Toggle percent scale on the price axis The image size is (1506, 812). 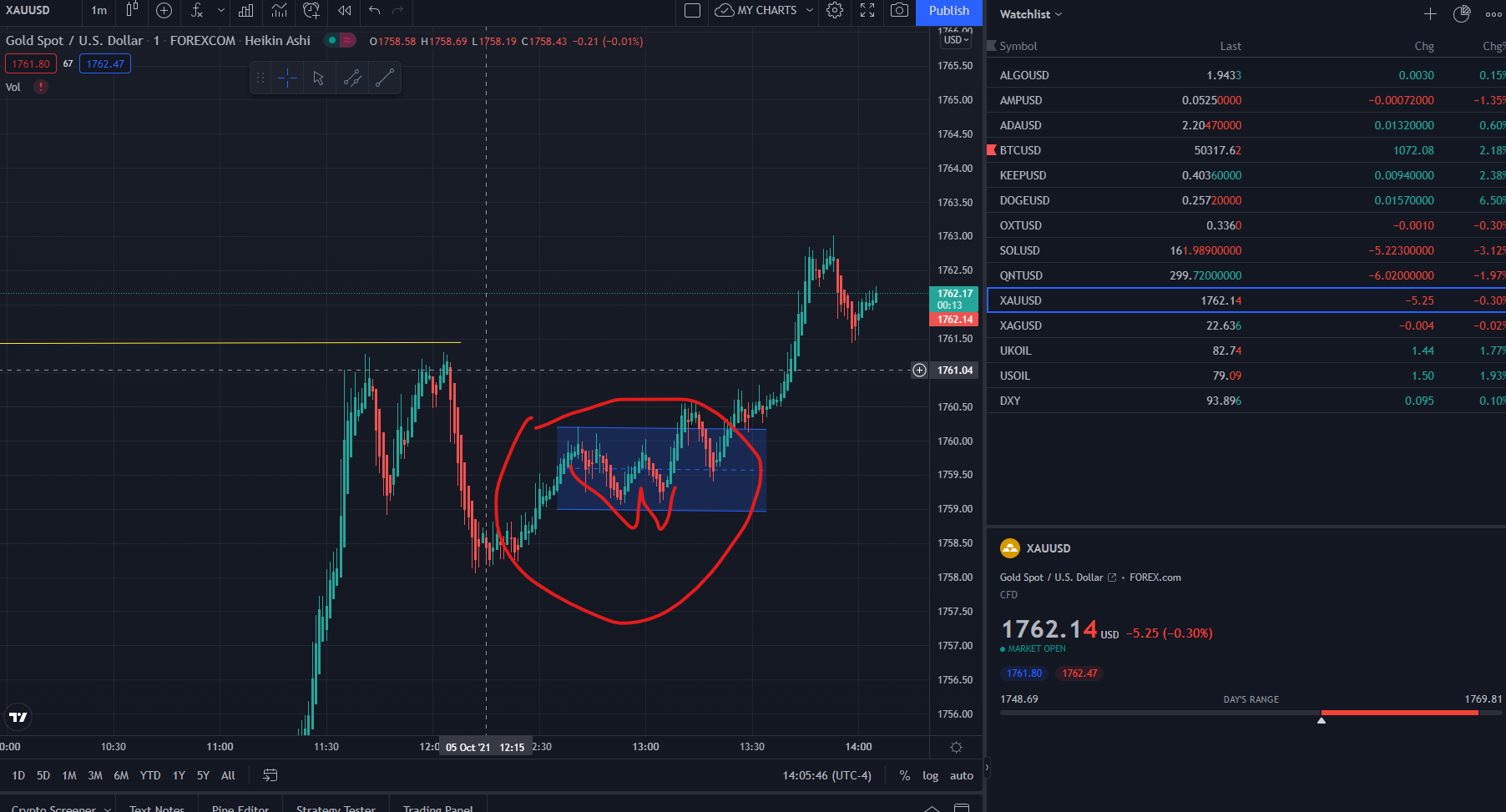(905, 775)
